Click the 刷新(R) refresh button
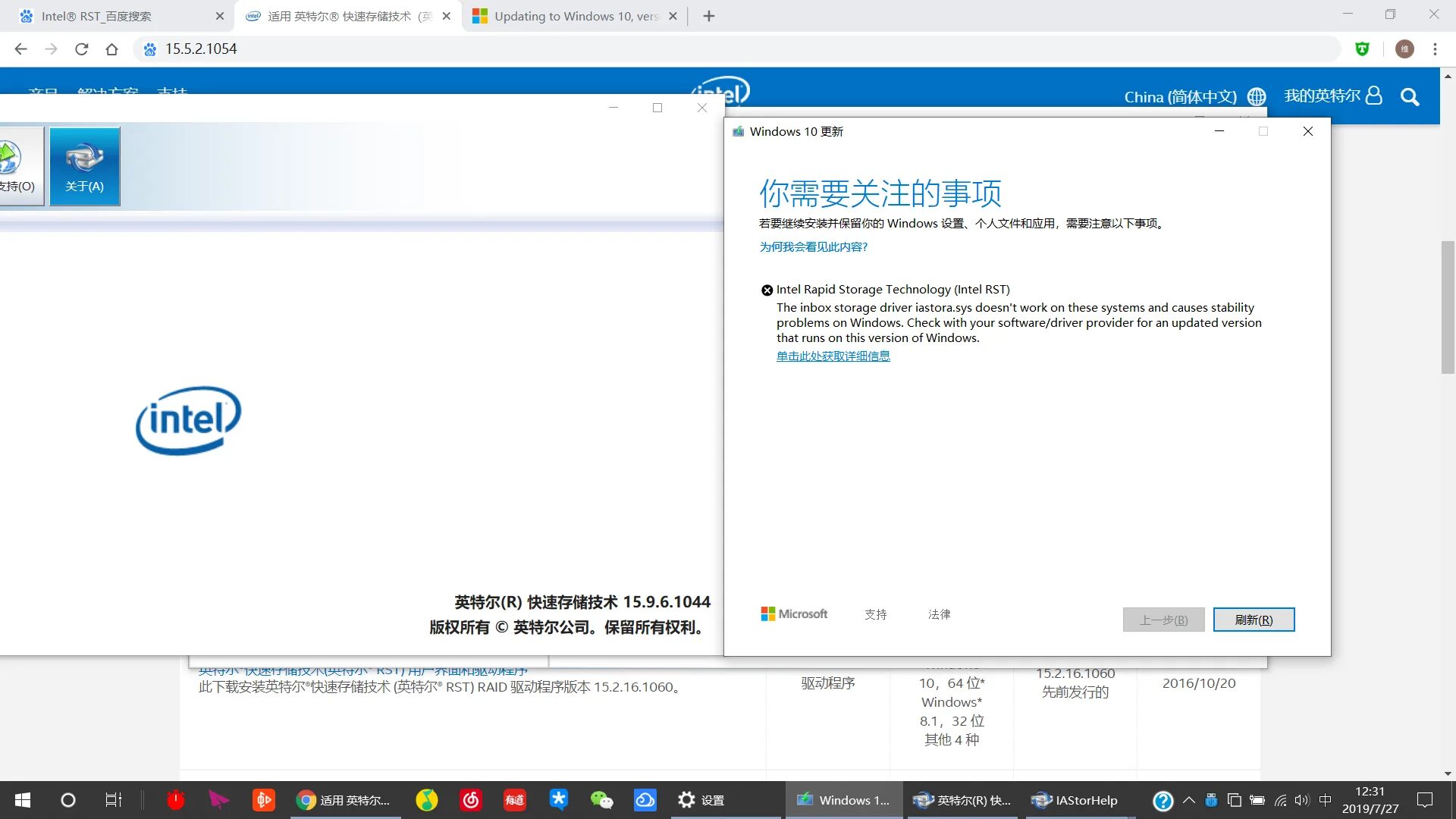 (x=1254, y=620)
